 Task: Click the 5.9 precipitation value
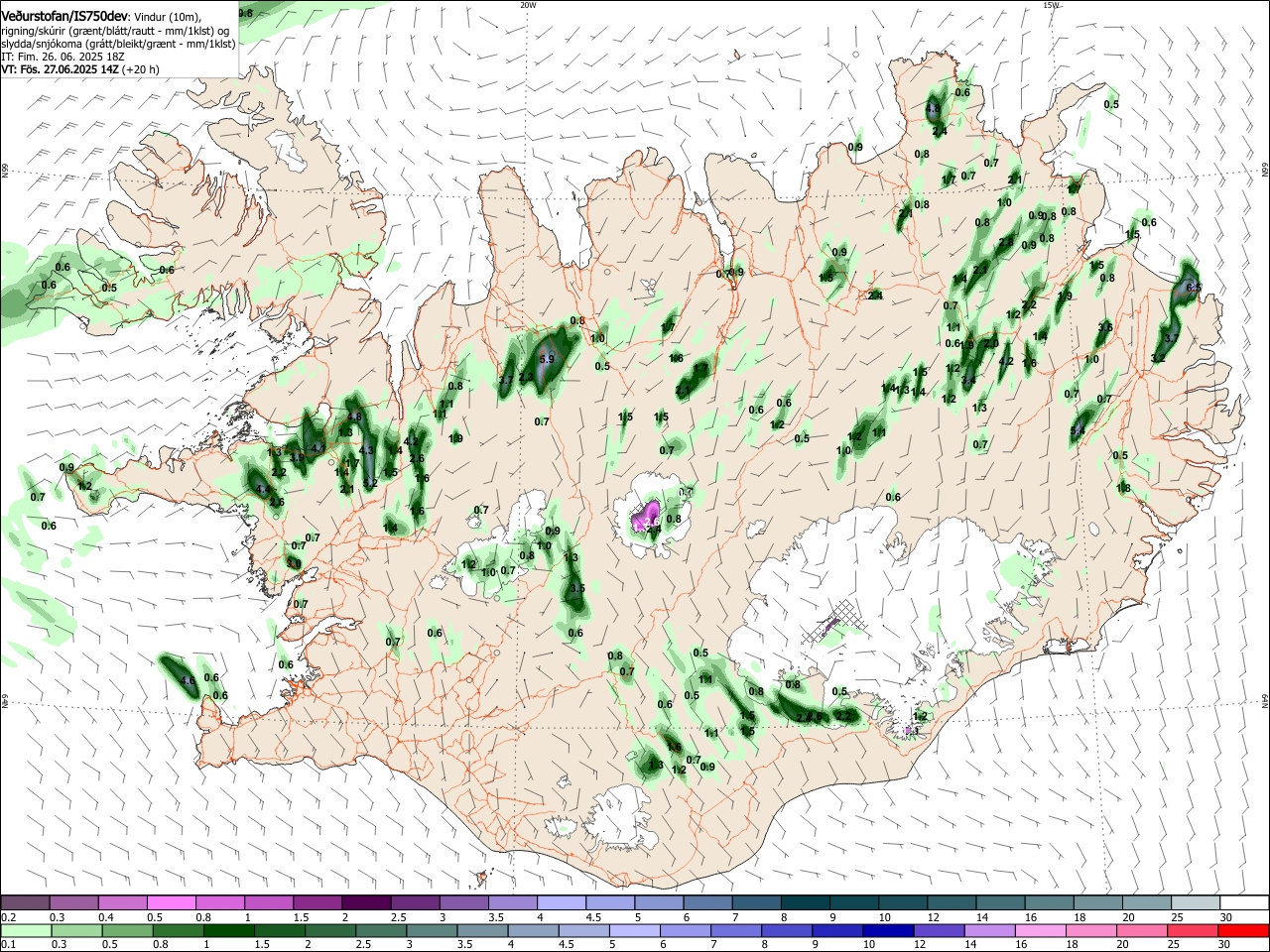coord(546,359)
